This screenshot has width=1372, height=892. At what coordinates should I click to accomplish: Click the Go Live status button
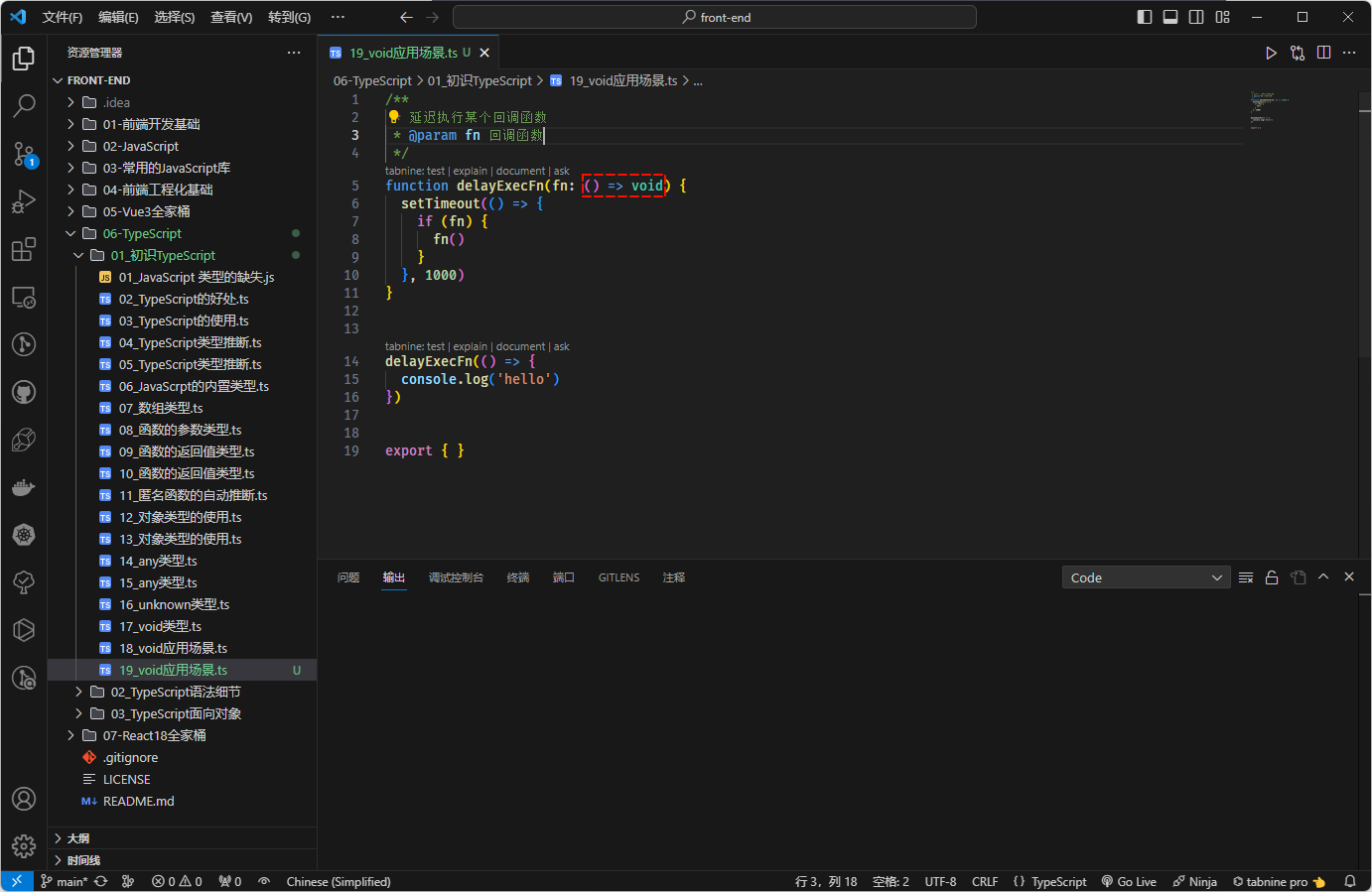(x=1129, y=881)
